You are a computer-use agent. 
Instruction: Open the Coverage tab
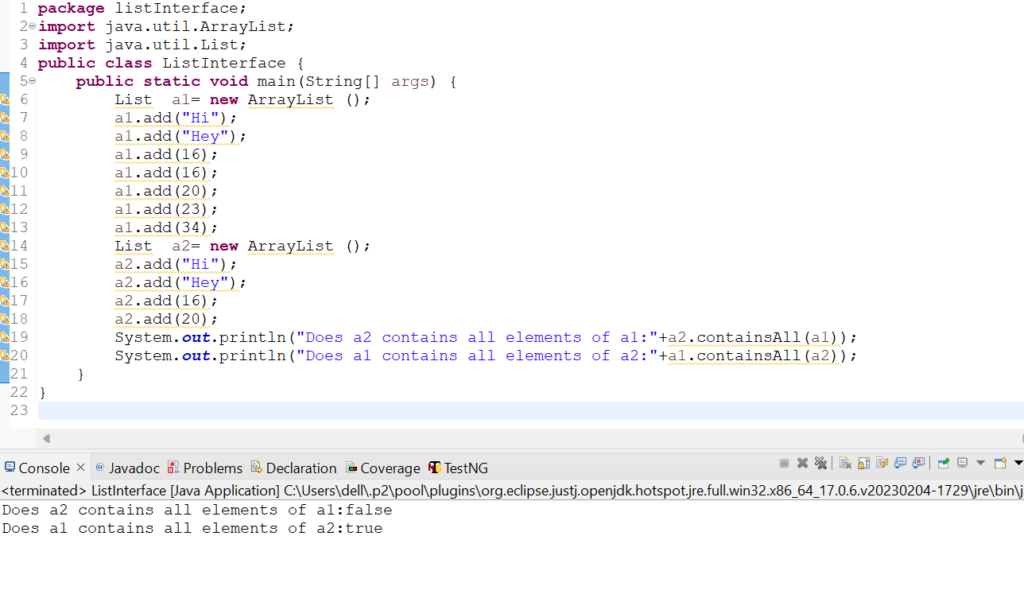tap(383, 468)
